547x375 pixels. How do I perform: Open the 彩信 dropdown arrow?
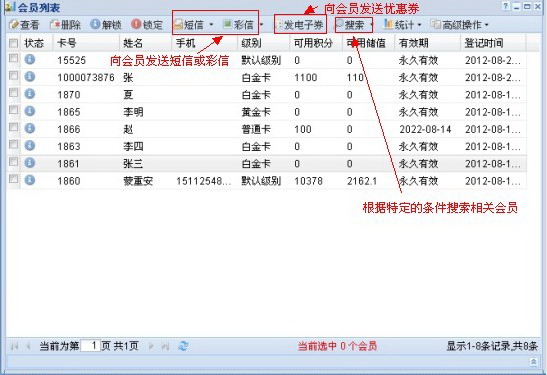click(261, 25)
